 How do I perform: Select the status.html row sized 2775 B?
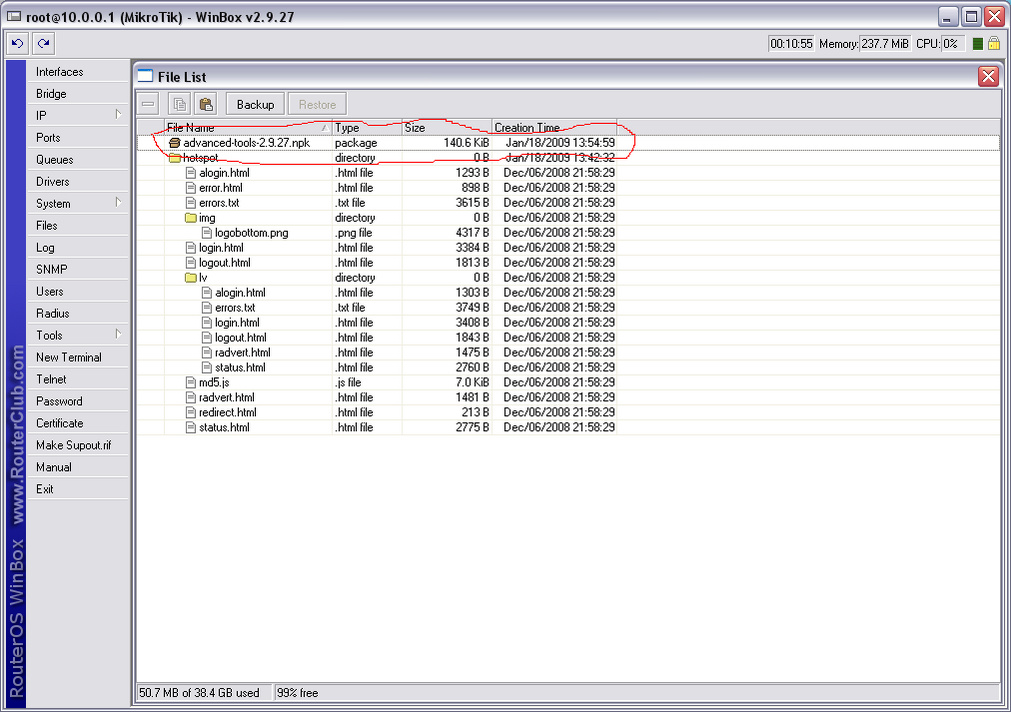pyautogui.click(x=568, y=427)
